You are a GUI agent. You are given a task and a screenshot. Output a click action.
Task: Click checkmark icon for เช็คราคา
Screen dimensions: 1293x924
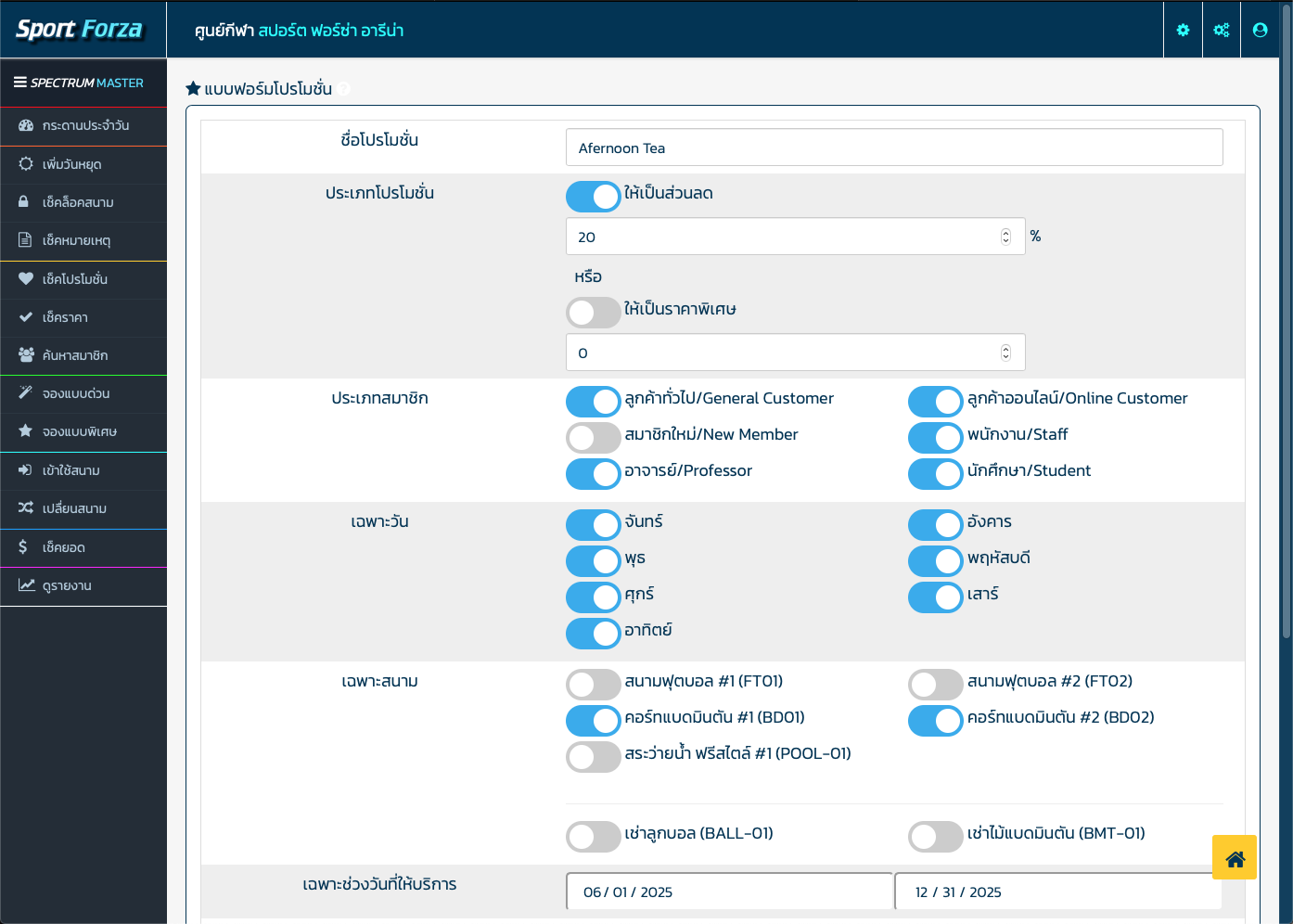pos(26,317)
